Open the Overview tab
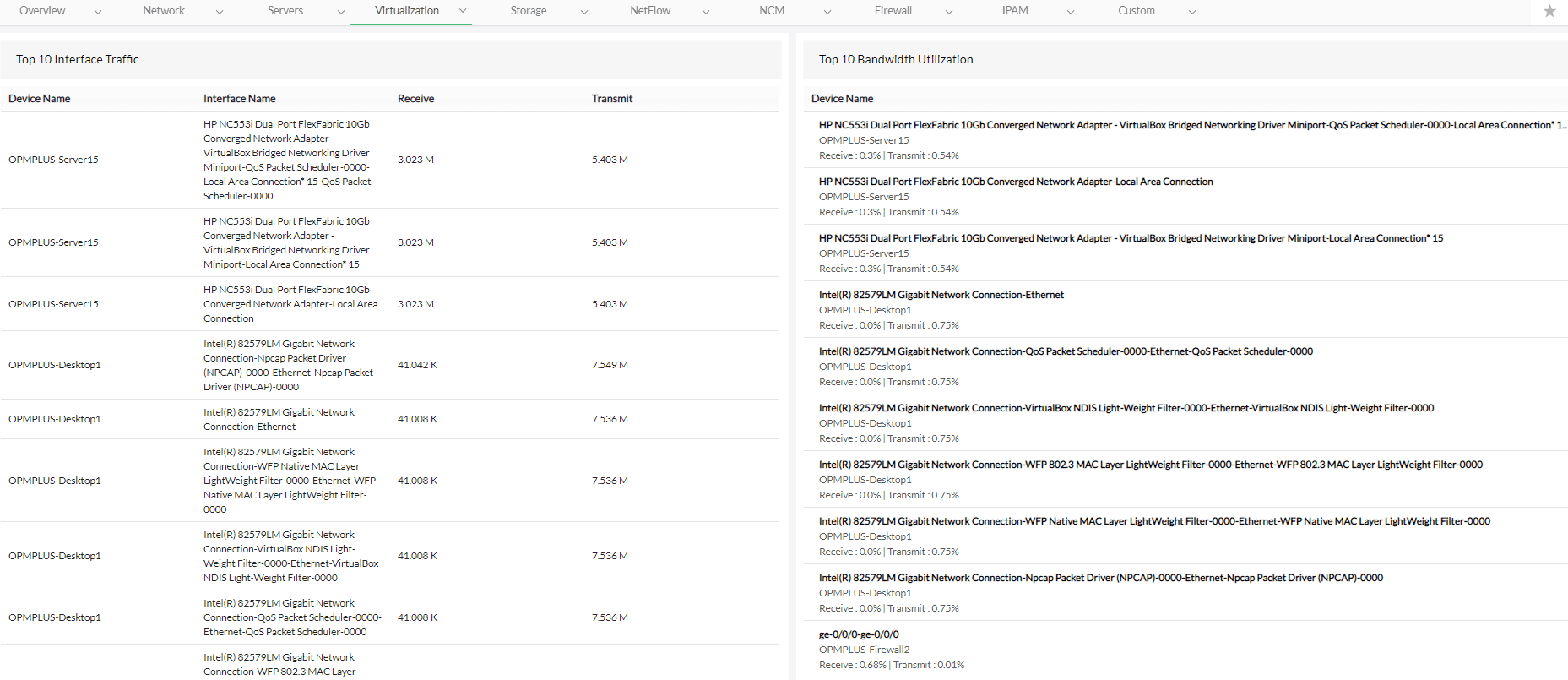The width and height of the screenshot is (1568, 680). click(42, 11)
